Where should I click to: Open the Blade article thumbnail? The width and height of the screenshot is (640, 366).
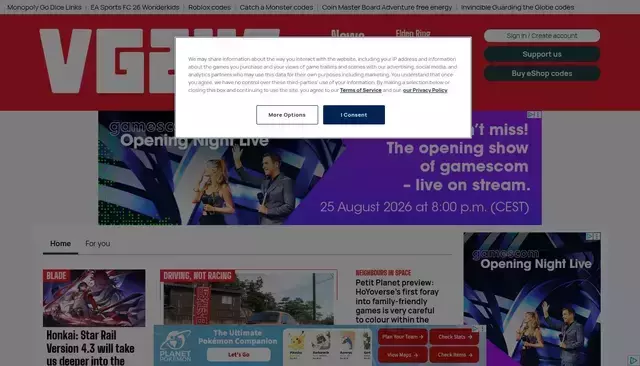94,298
